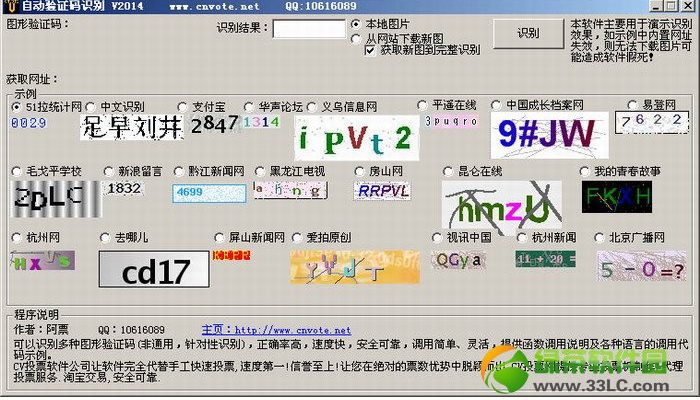This screenshot has width=700, height=400.
Task: Click the 识别 button
Action: 527,33
